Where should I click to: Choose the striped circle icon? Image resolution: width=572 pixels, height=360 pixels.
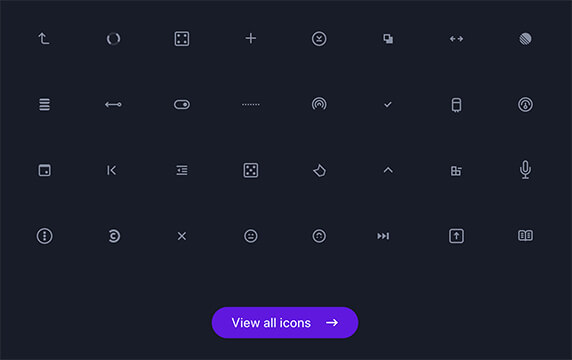(x=525, y=39)
